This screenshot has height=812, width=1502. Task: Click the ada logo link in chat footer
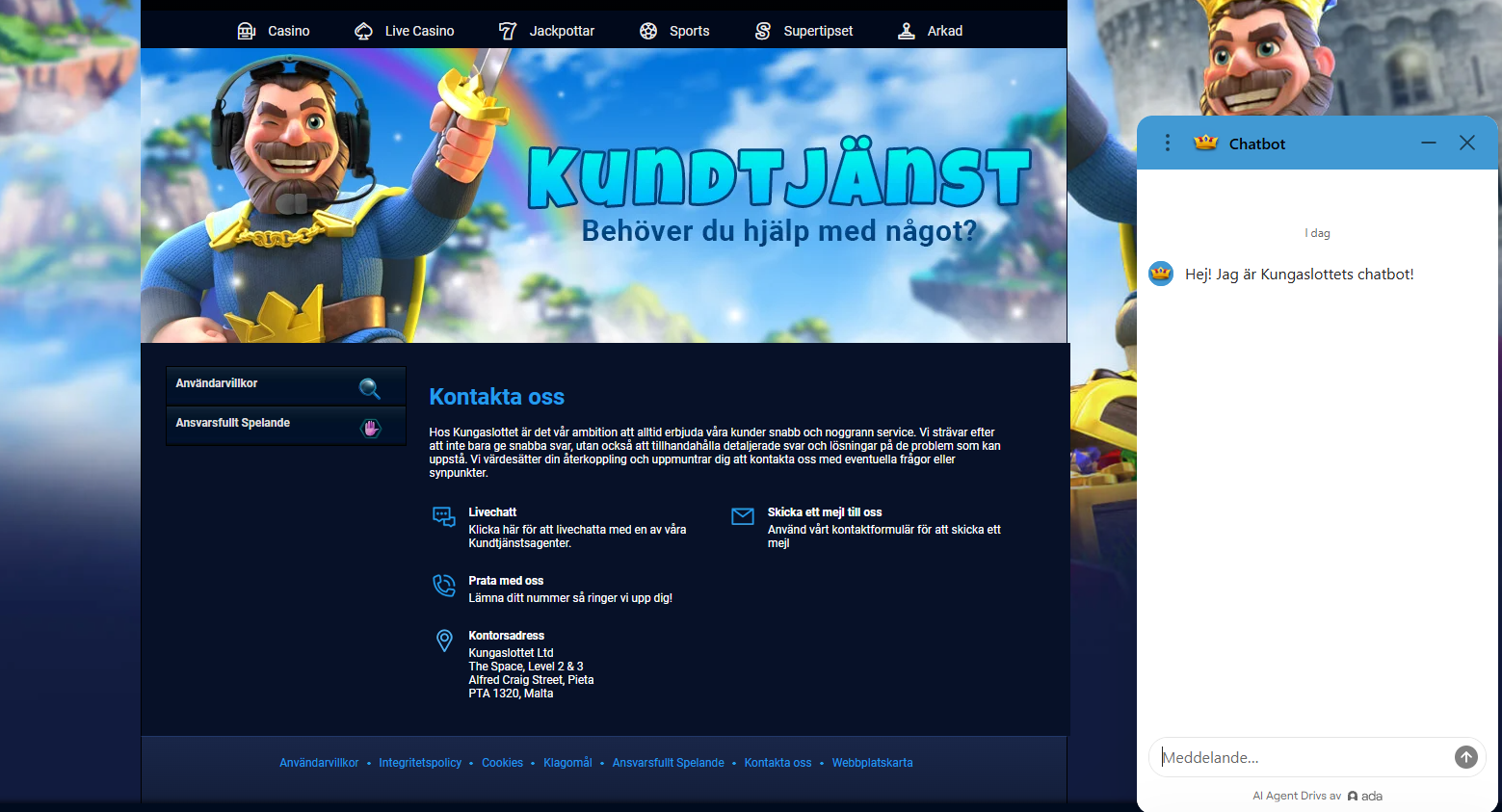pyautogui.click(x=1365, y=796)
